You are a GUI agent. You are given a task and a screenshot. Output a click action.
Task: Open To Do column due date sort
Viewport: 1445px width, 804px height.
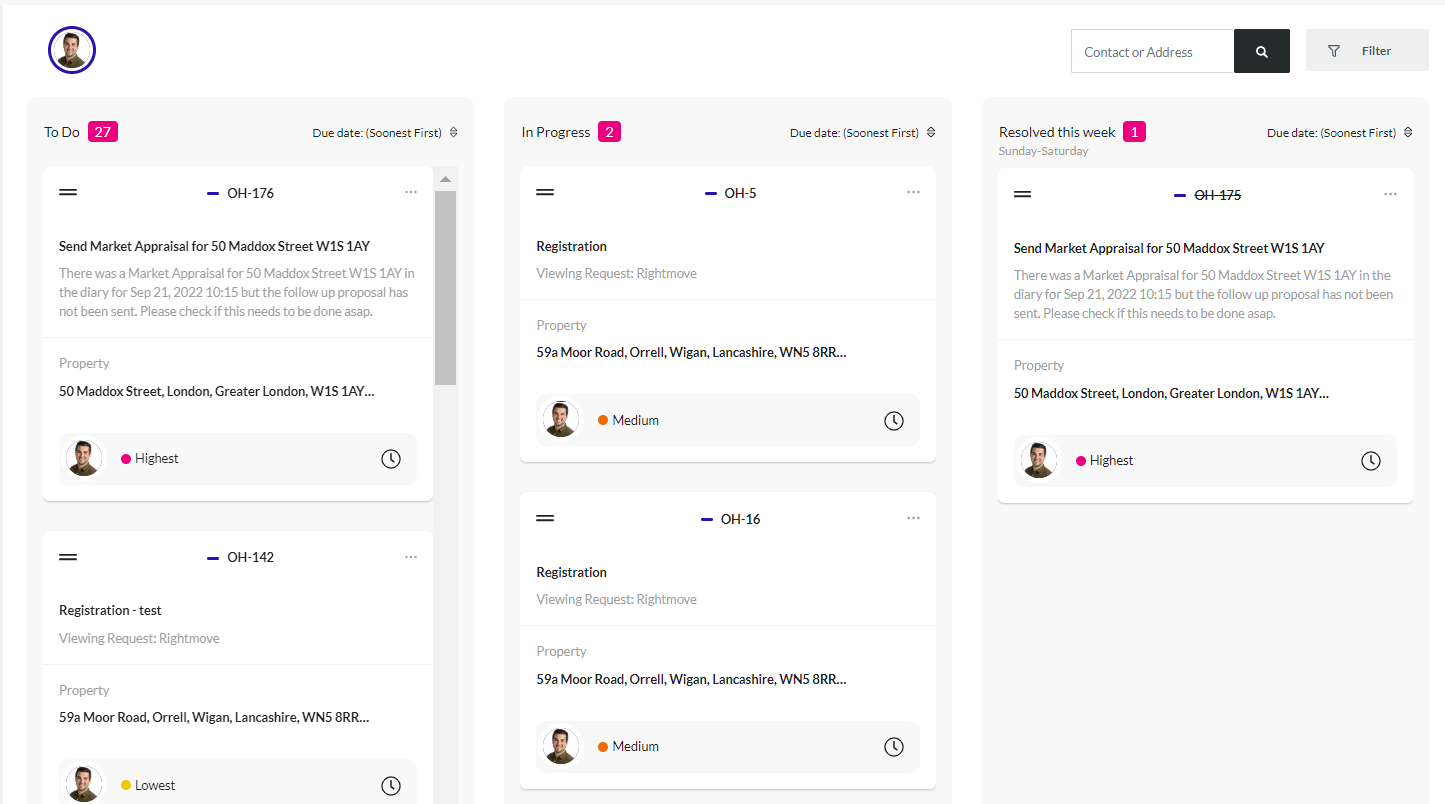(x=385, y=133)
